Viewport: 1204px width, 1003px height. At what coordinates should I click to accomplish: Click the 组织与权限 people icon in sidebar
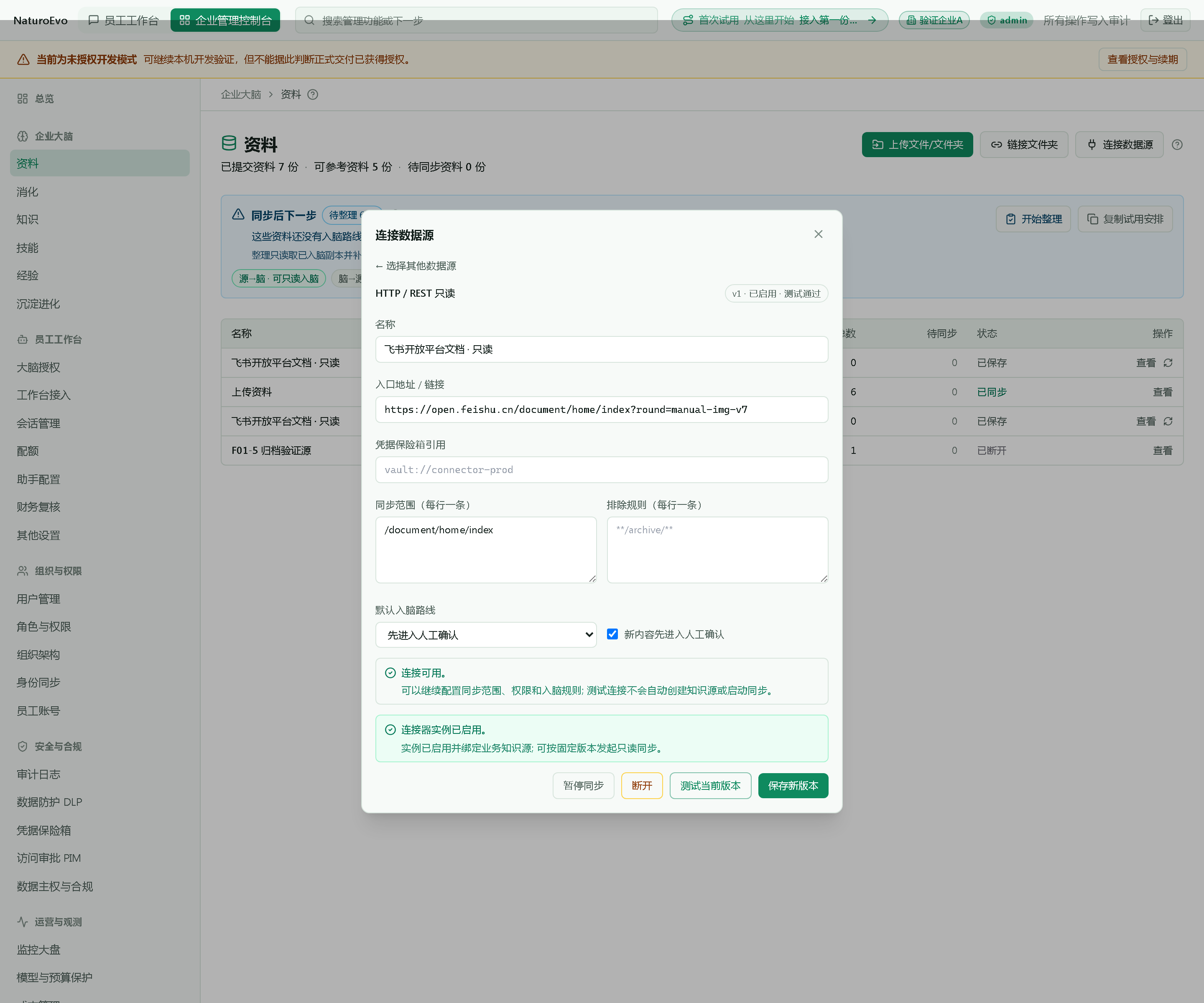click(x=22, y=571)
